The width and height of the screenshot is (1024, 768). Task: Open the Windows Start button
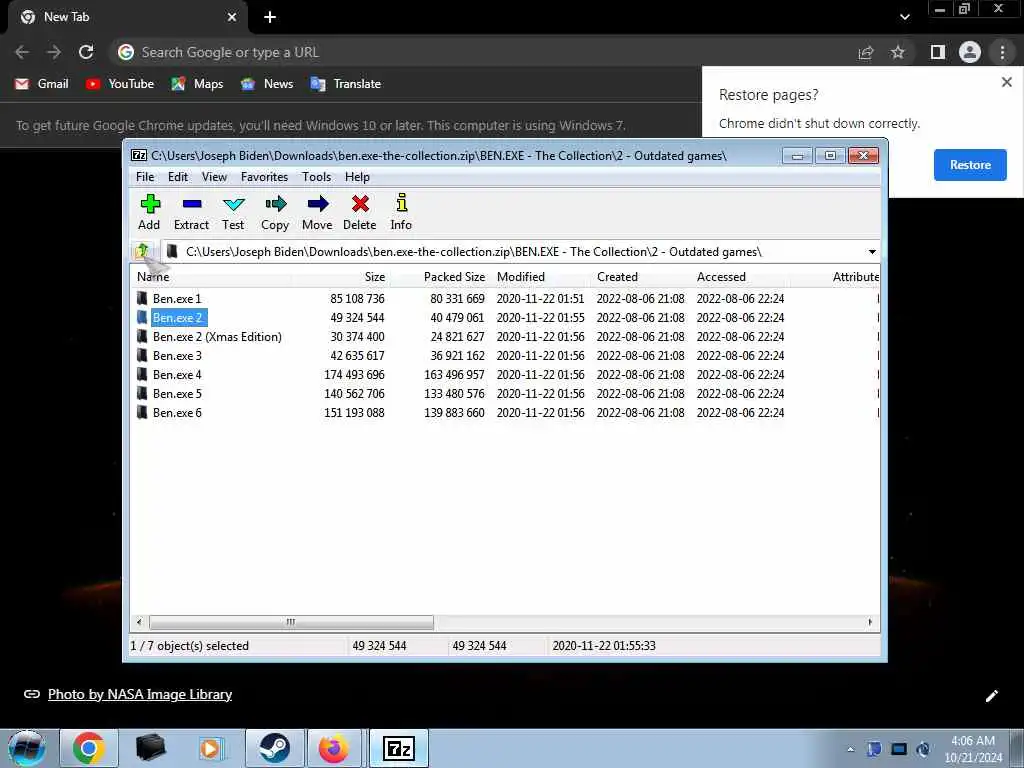coord(27,748)
